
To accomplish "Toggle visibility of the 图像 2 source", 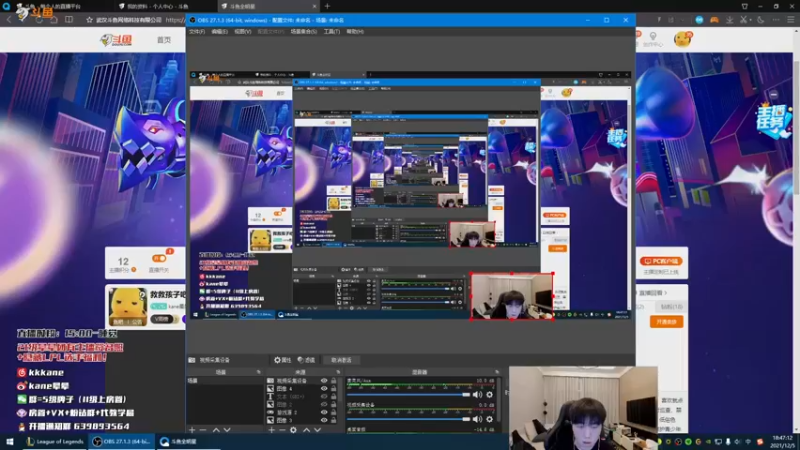I will [324, 405].
